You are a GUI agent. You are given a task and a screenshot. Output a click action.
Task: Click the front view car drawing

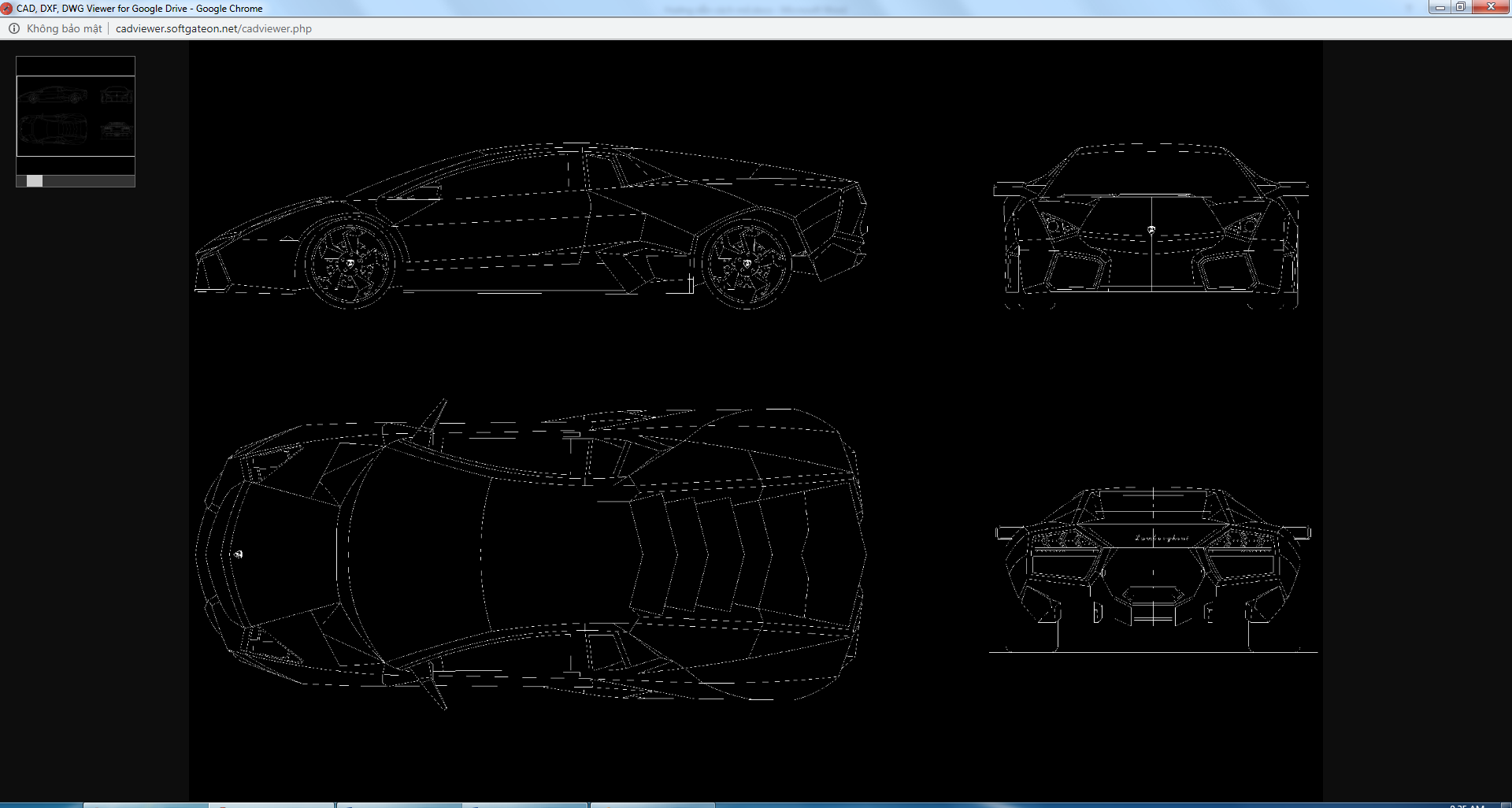click(1151, 227)
